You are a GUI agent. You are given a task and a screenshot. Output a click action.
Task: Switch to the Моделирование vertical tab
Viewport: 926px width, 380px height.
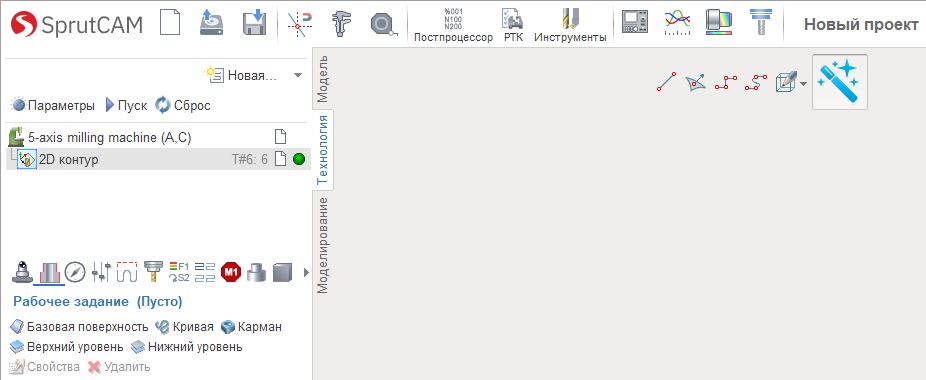point(322,245)
